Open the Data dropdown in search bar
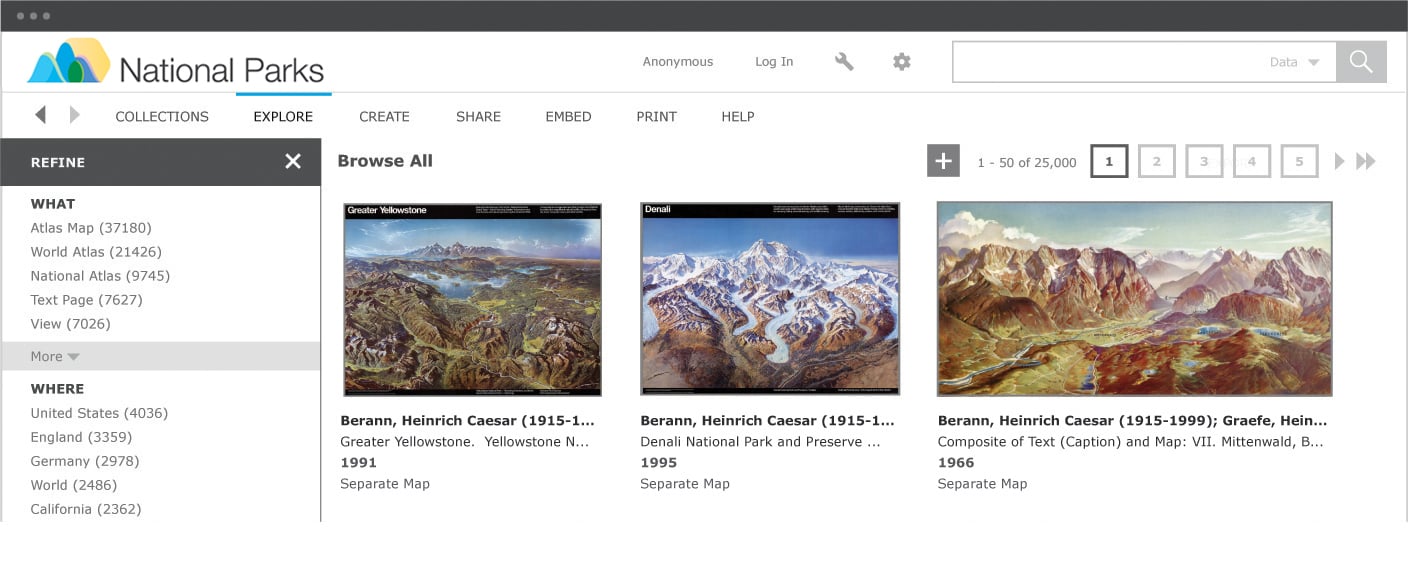 pyautogui.click(x=1295, y=62)
